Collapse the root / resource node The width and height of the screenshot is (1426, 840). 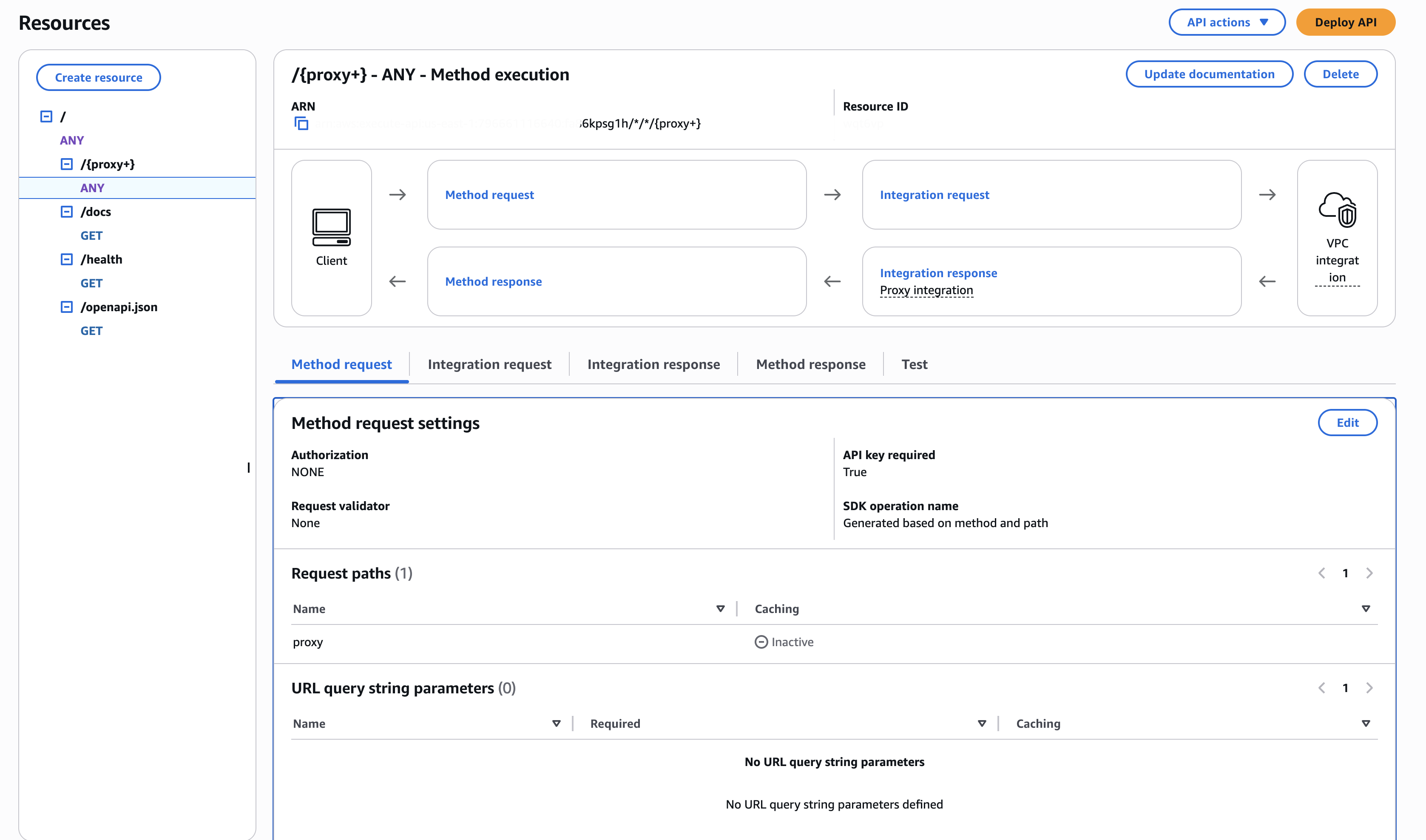click(x=46, y=116)
